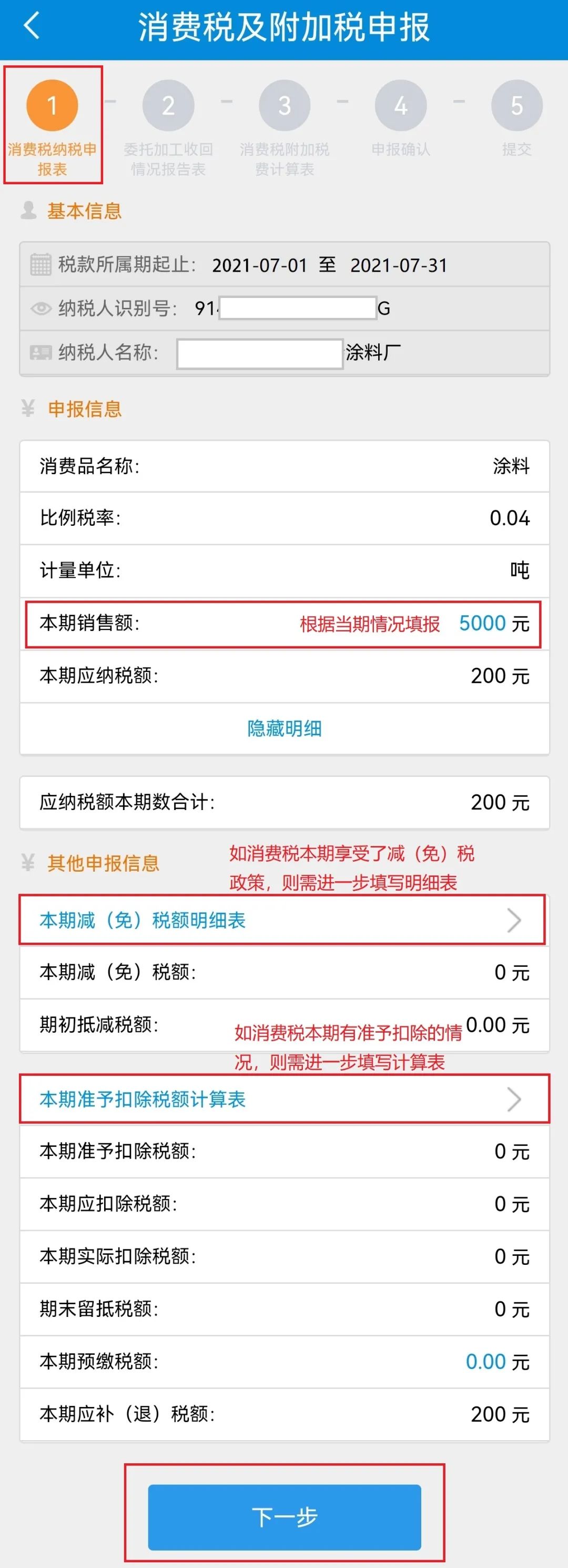
Task: Open the 本期减（免）税额明细表 row chevron
Action: point(514,921)
